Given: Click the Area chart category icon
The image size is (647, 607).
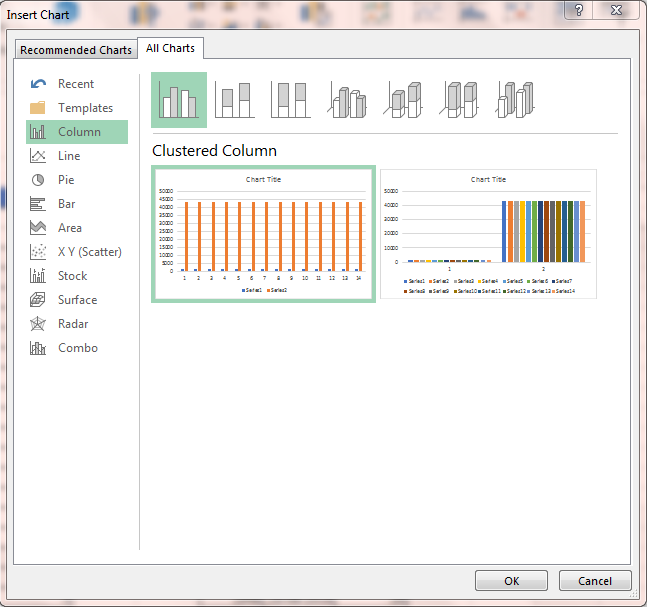Looking at the screenshot, I should click(38, 228).
